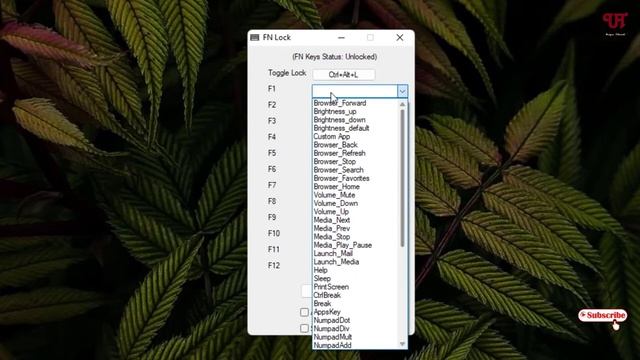Select Browser_Stop option

click(x=334, y=162)
